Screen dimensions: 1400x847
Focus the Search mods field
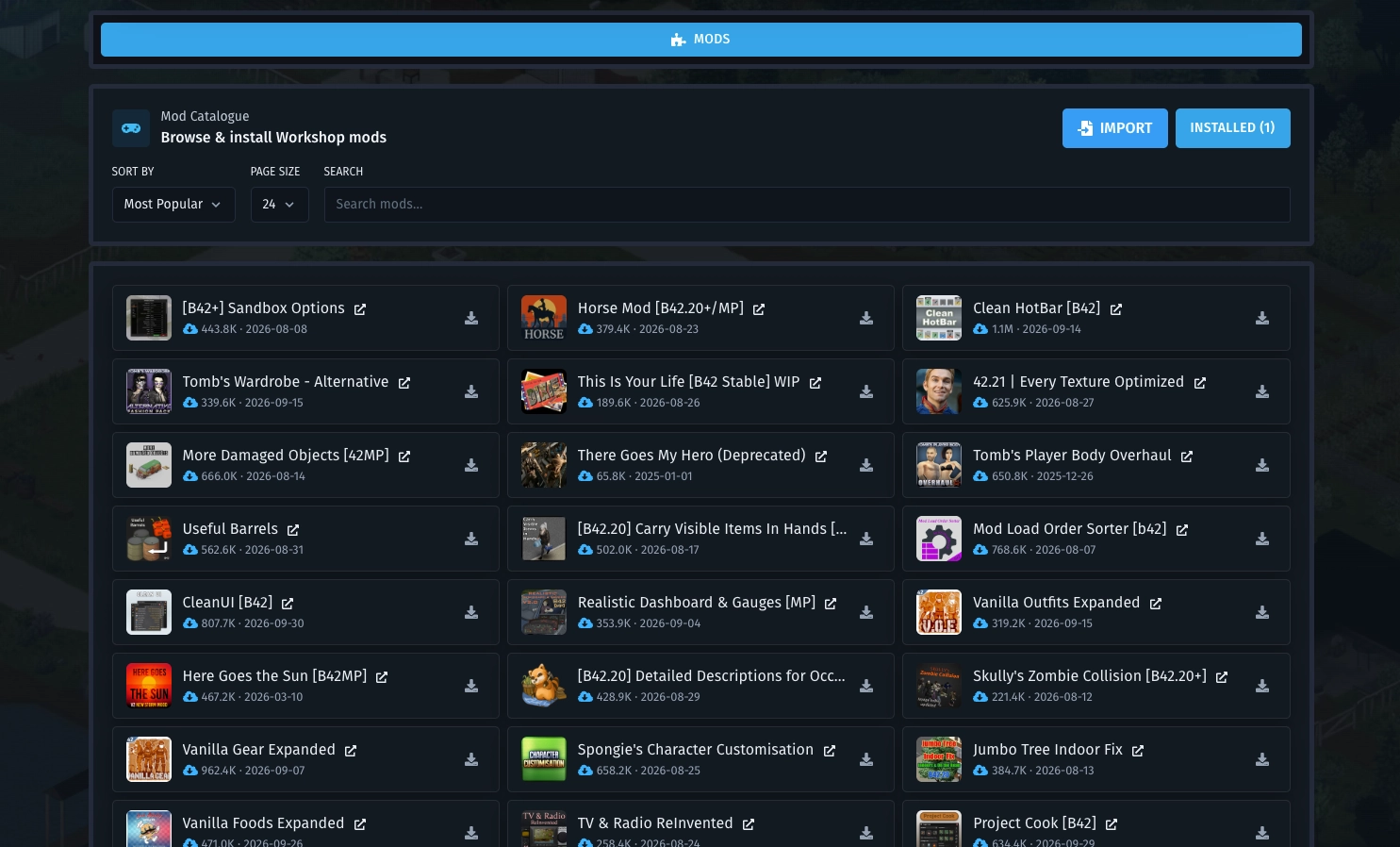tap(807, 205)
